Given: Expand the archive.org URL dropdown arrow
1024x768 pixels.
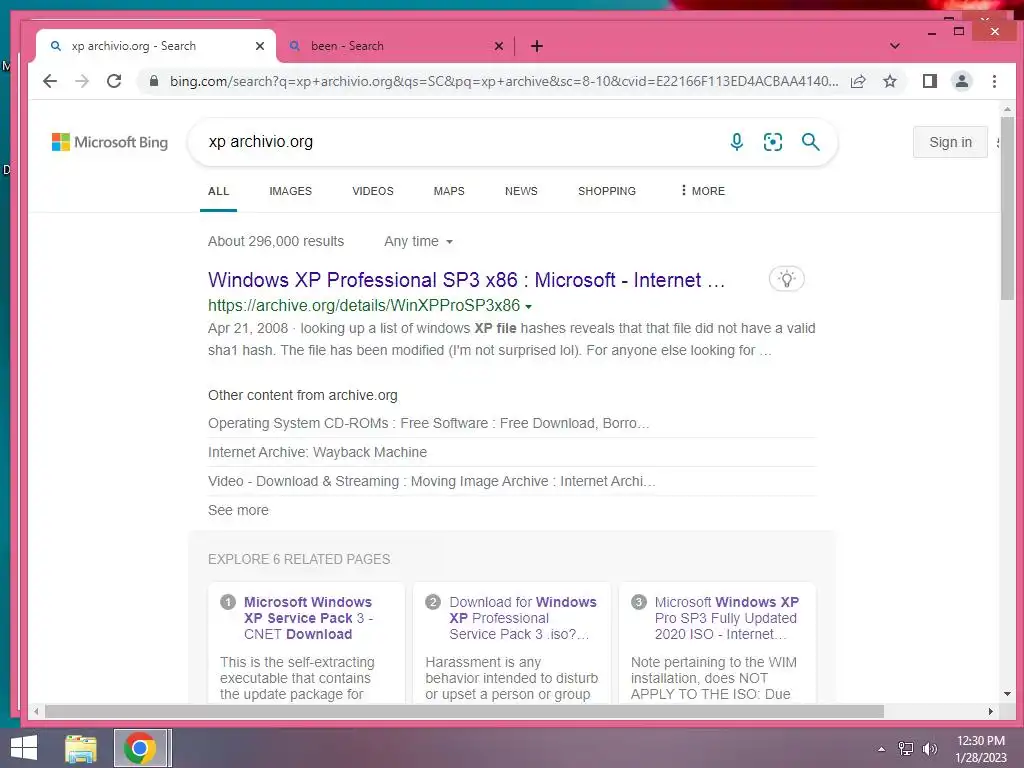Looking at the screenshot, I should [528, 306].
